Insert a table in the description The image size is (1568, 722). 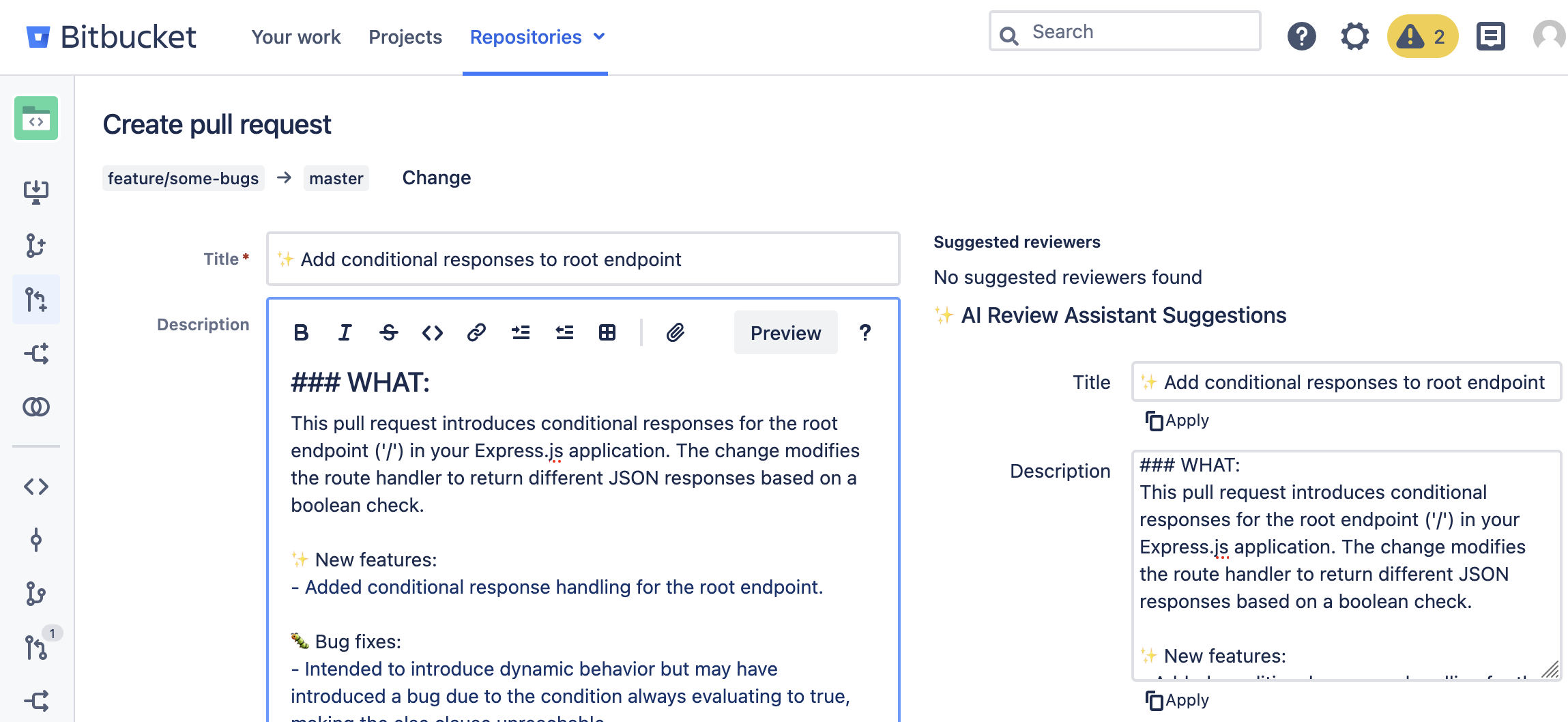[x=607, y=332]
